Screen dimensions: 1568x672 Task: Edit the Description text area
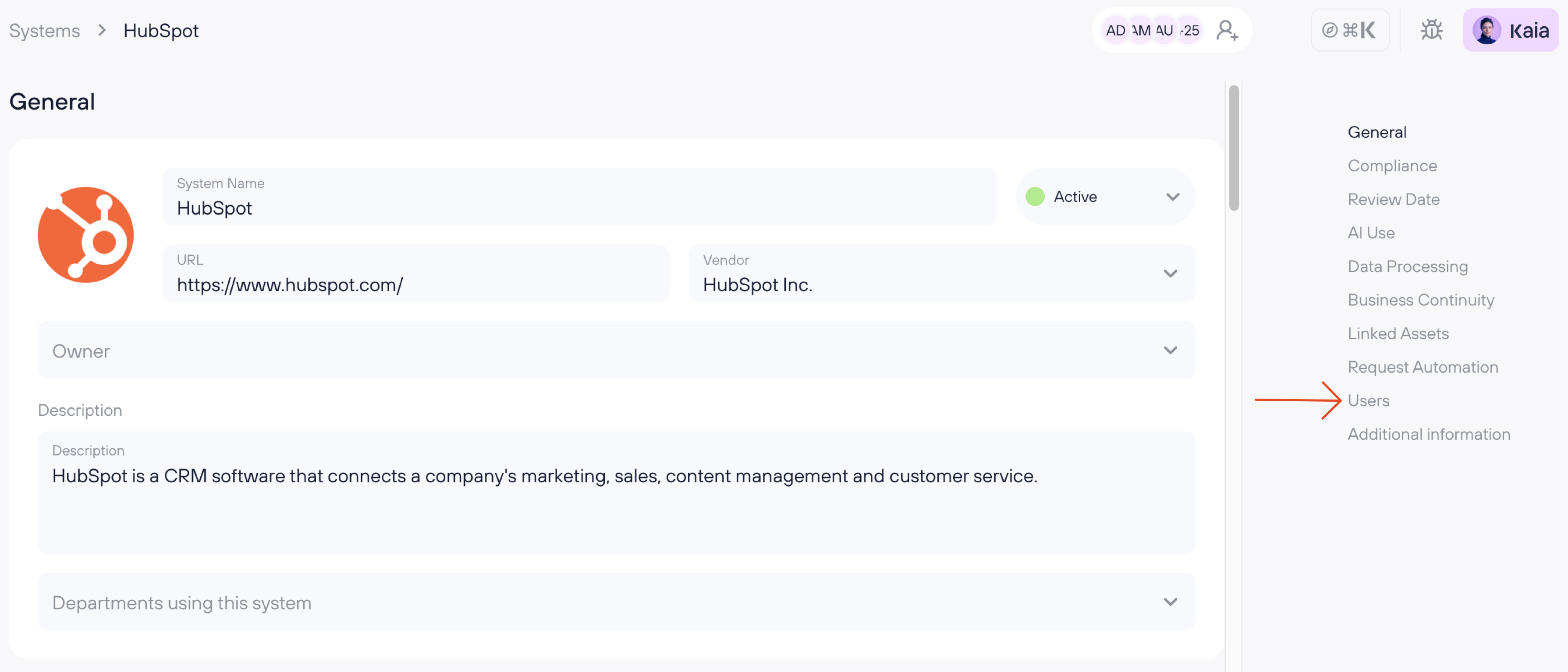pos(616,492)
